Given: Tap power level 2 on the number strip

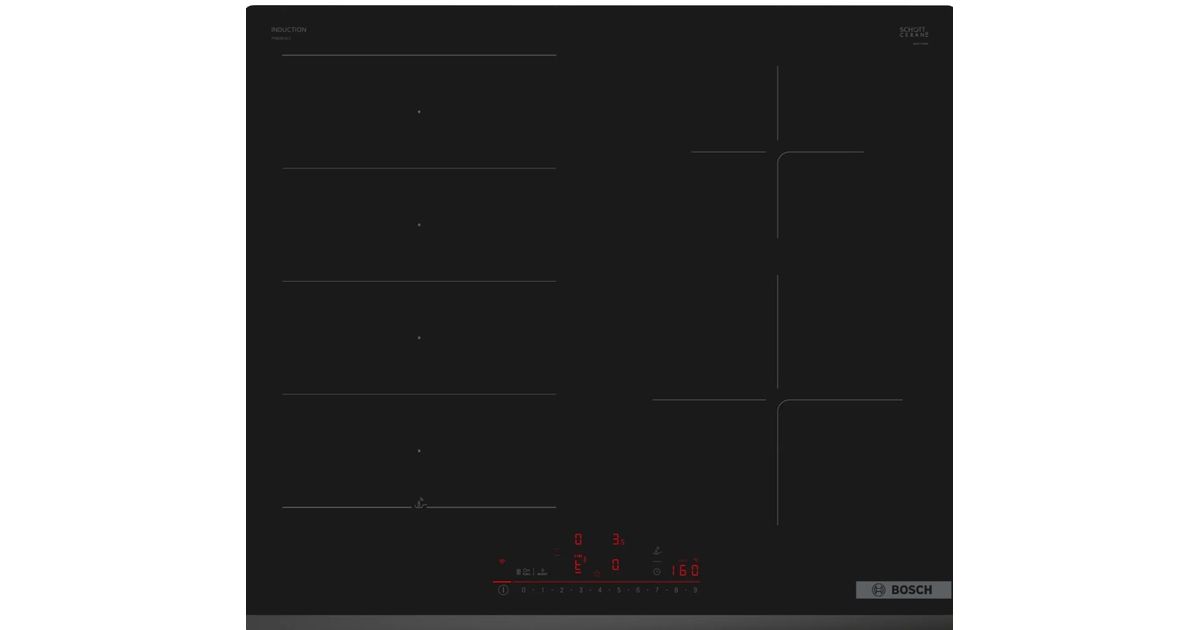Looking at the screenshot, I should 561,590.
